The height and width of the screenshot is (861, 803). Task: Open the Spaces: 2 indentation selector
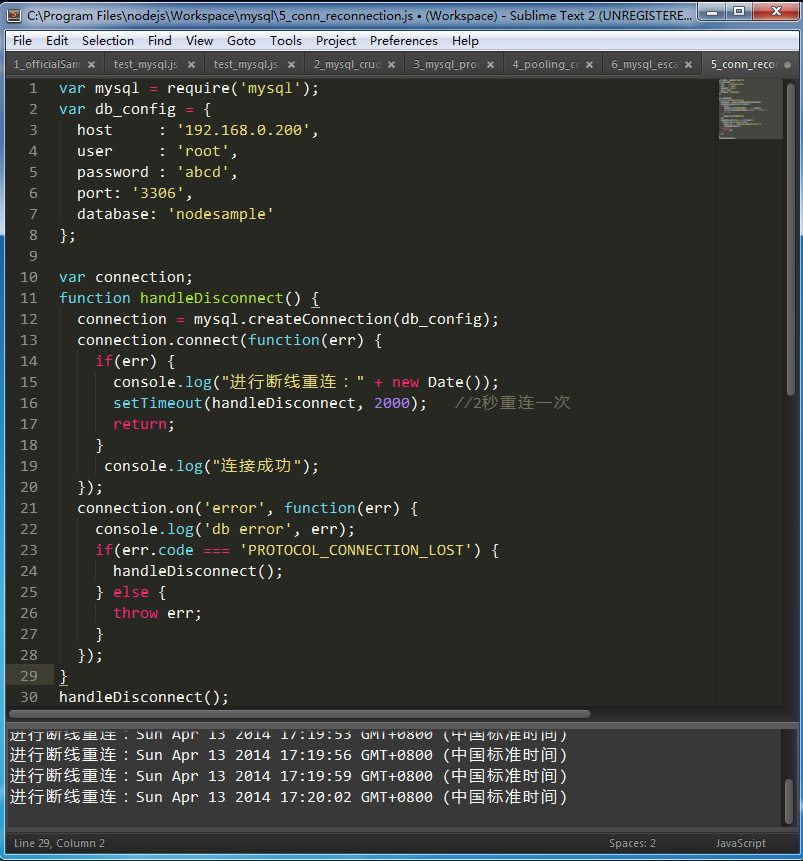click(x=632, y=843)
